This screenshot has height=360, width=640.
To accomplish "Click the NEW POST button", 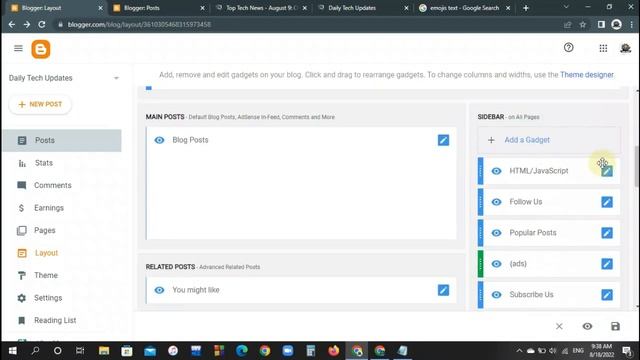I will coord(40,104).
